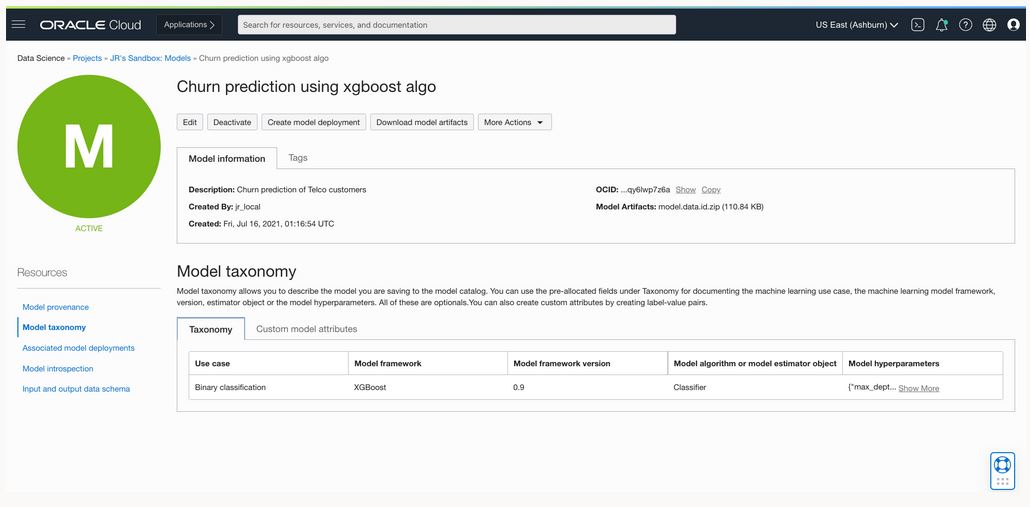The height and width of the screenshot is (507, 1030).
Task: Expand the More Actions dropdown
Action: (x=514, y=122)
